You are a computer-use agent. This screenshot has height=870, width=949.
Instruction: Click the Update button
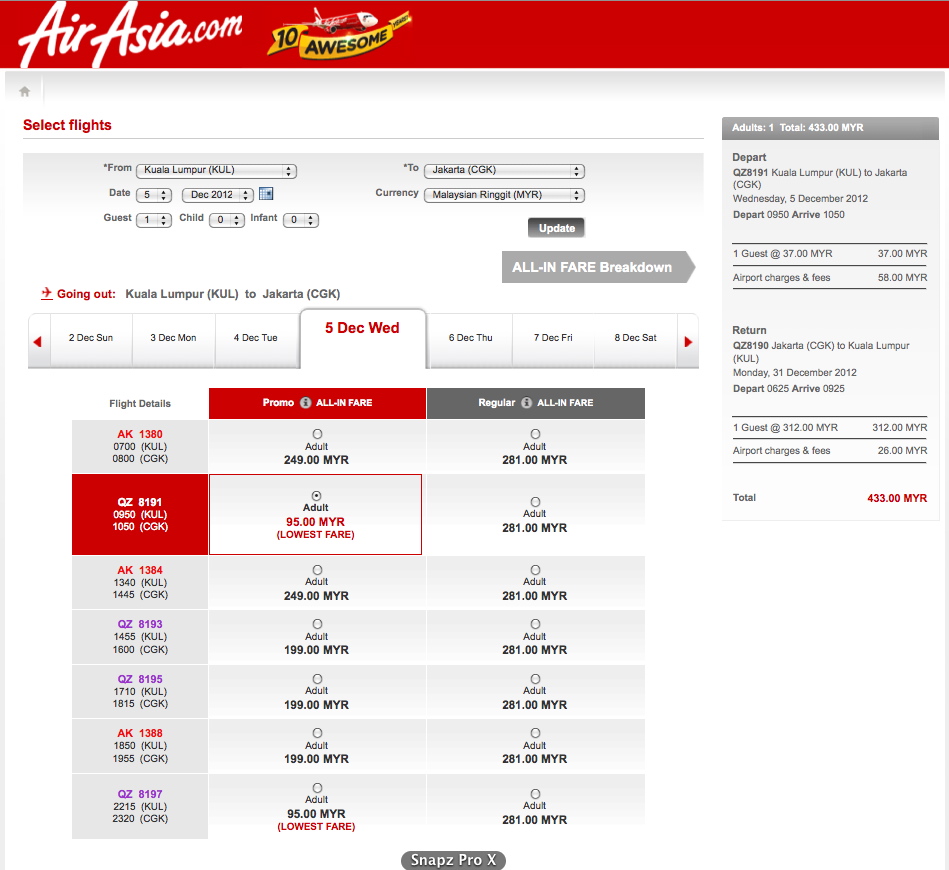pyautogui.click(x=556, y=228)
